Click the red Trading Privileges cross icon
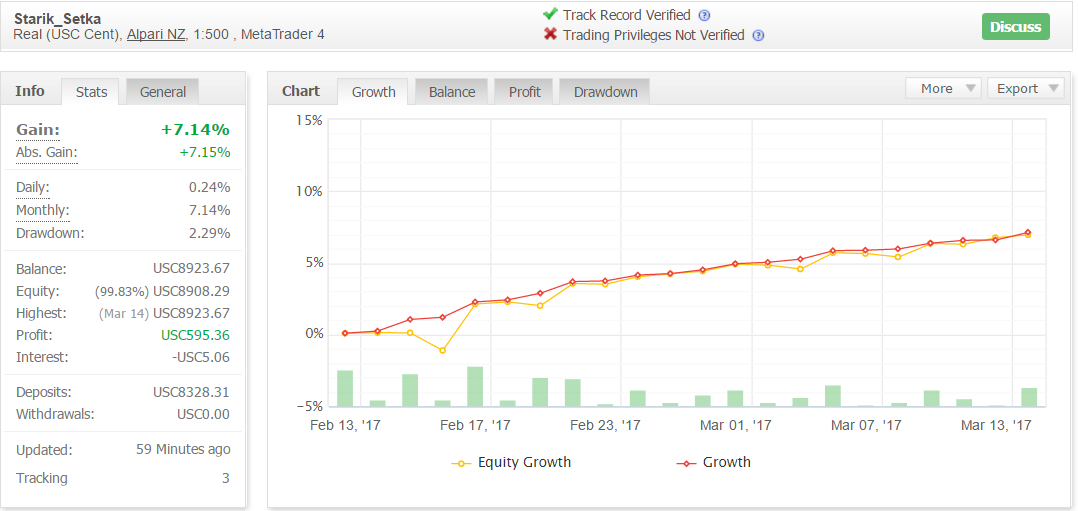 coord(550,34)
